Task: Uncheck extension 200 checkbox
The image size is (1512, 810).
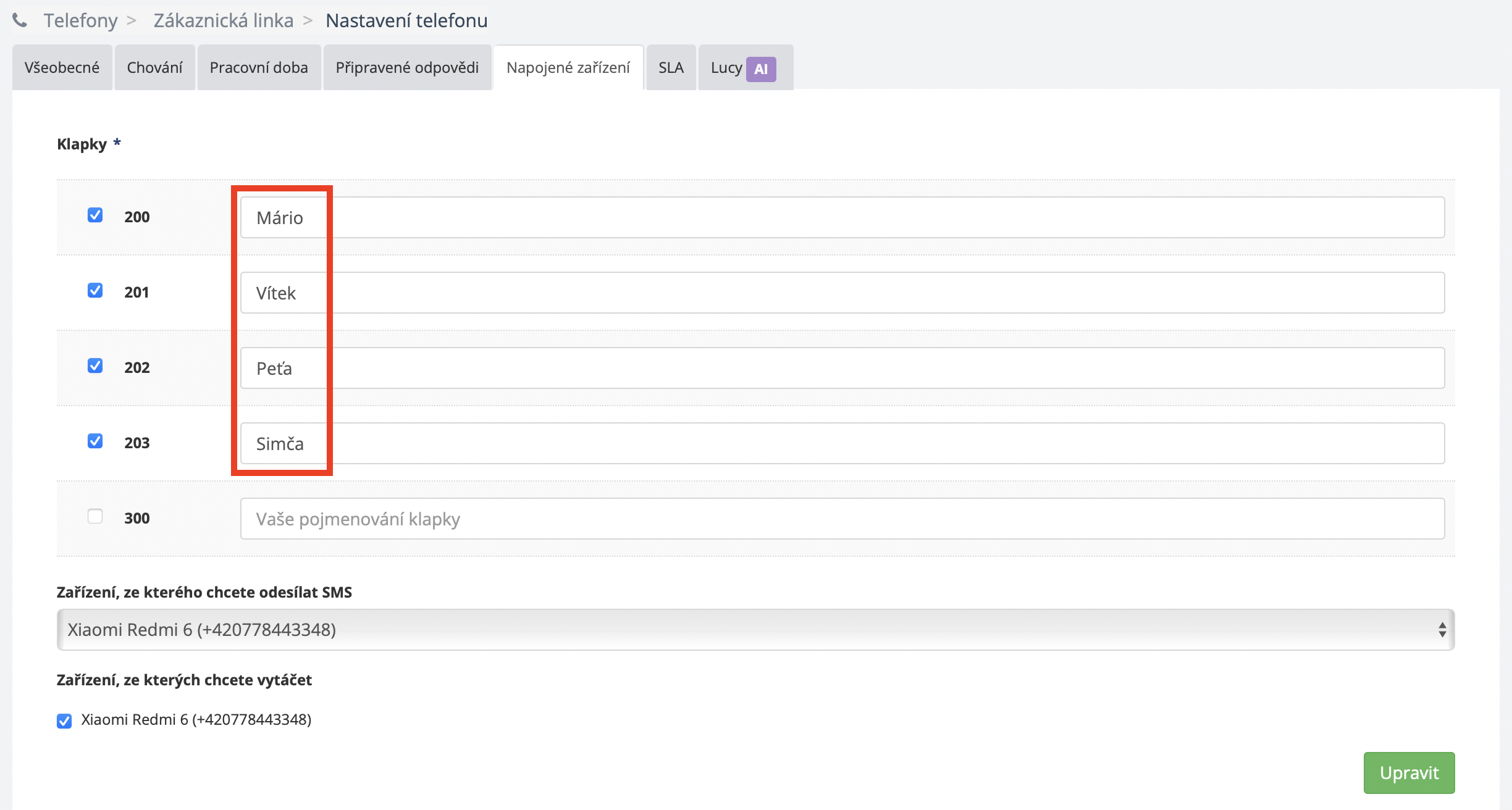Action: tap(95, 215)
